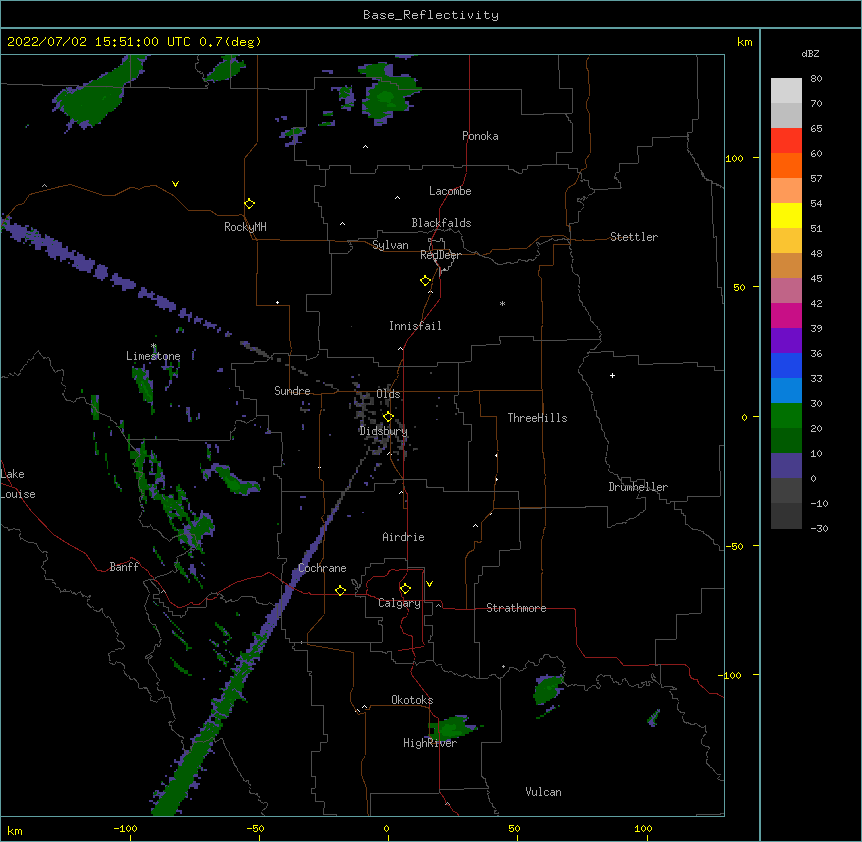This screenshot has width=862, height=842.
Task: Click the RockyMH label
Action: [245, 227]
